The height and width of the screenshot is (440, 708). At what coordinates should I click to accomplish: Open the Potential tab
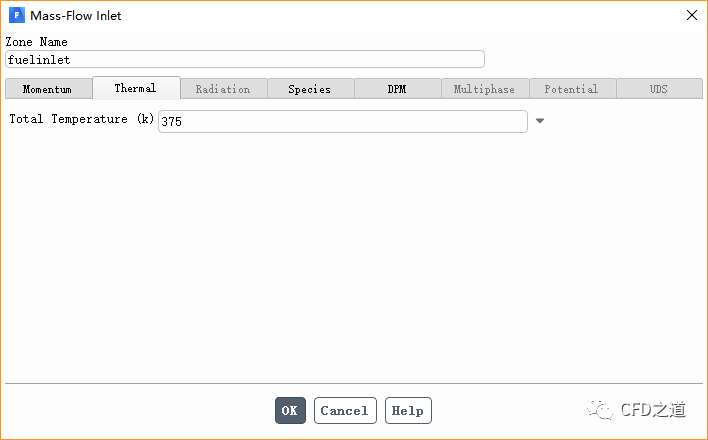coord(571,89)
